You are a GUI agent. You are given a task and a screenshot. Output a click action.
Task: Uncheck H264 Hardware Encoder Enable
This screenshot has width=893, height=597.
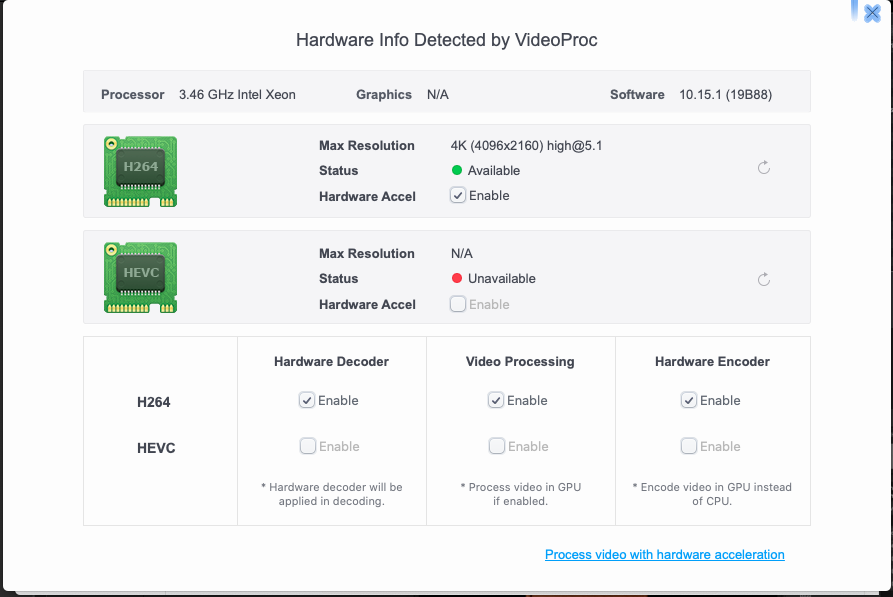tap(689, 400)
